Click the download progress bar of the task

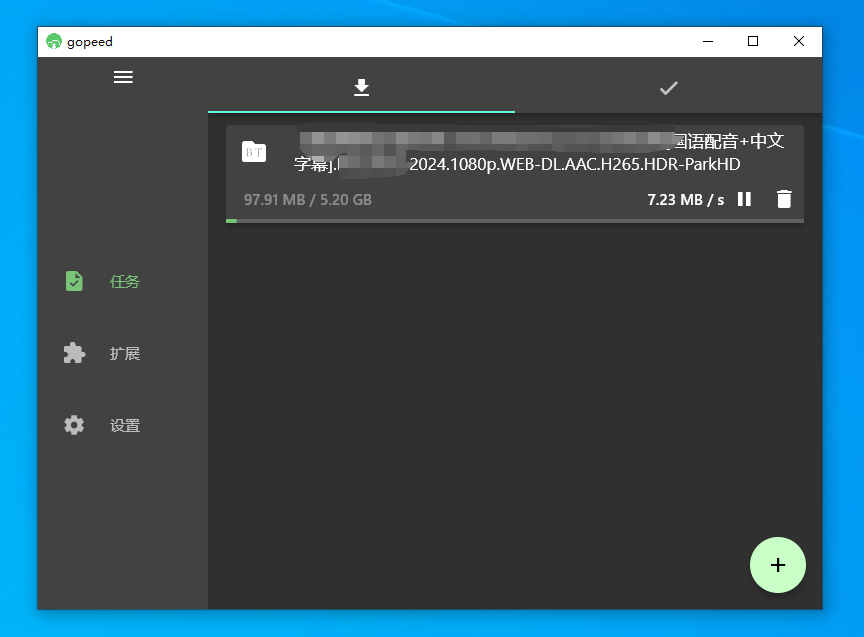click(x=515, y=221)
